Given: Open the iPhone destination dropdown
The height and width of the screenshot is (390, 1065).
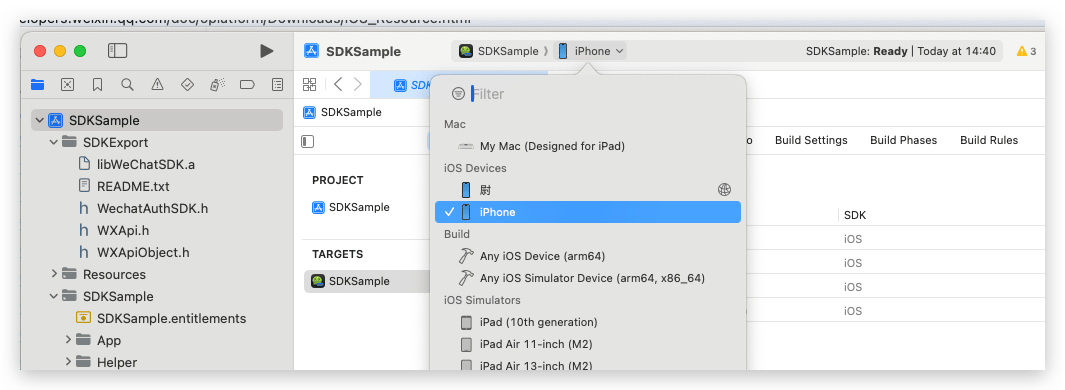Looking at the screenshot, I should point(590,51).
